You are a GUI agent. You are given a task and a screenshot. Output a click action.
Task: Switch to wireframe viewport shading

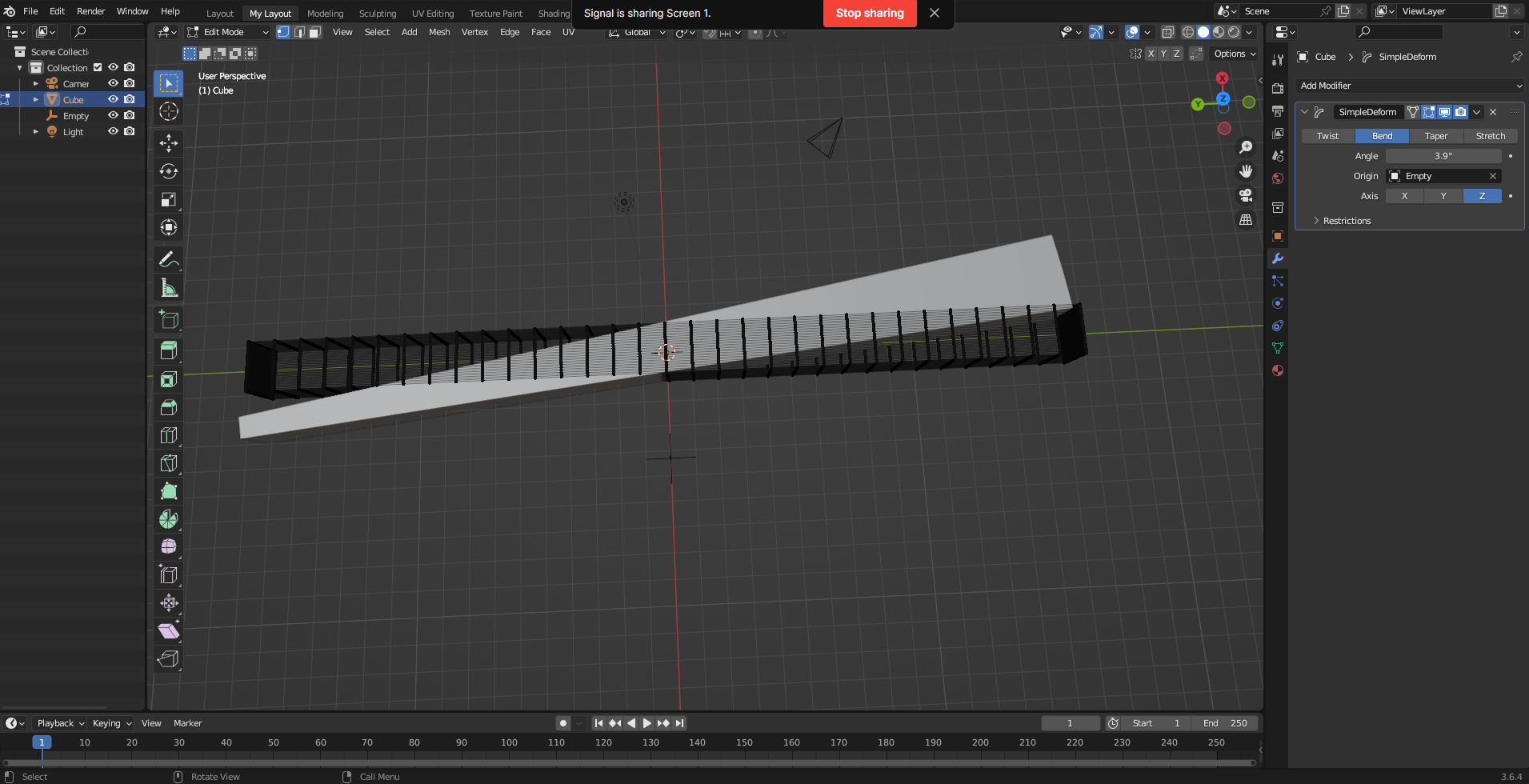[1188, 32]
